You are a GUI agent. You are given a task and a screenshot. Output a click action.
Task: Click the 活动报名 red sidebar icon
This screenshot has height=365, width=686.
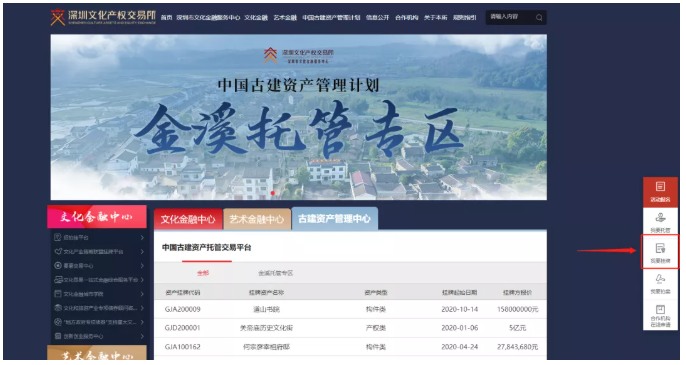click(x=660, y=191)
